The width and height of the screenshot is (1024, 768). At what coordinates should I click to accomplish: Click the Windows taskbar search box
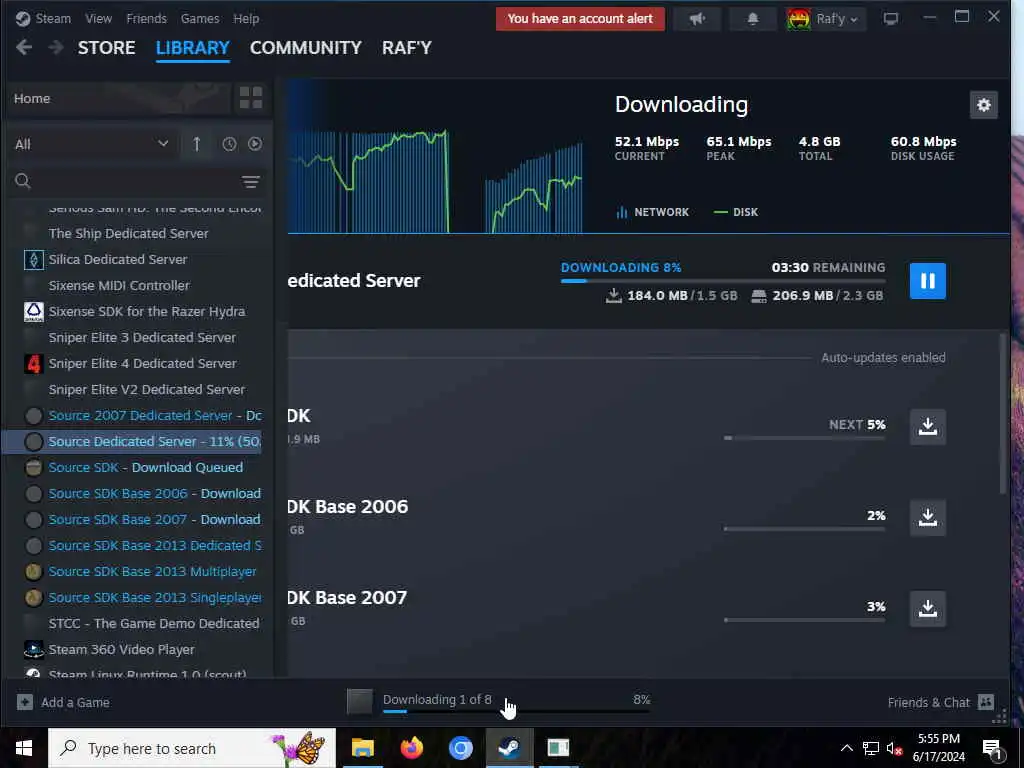(192, 748)
